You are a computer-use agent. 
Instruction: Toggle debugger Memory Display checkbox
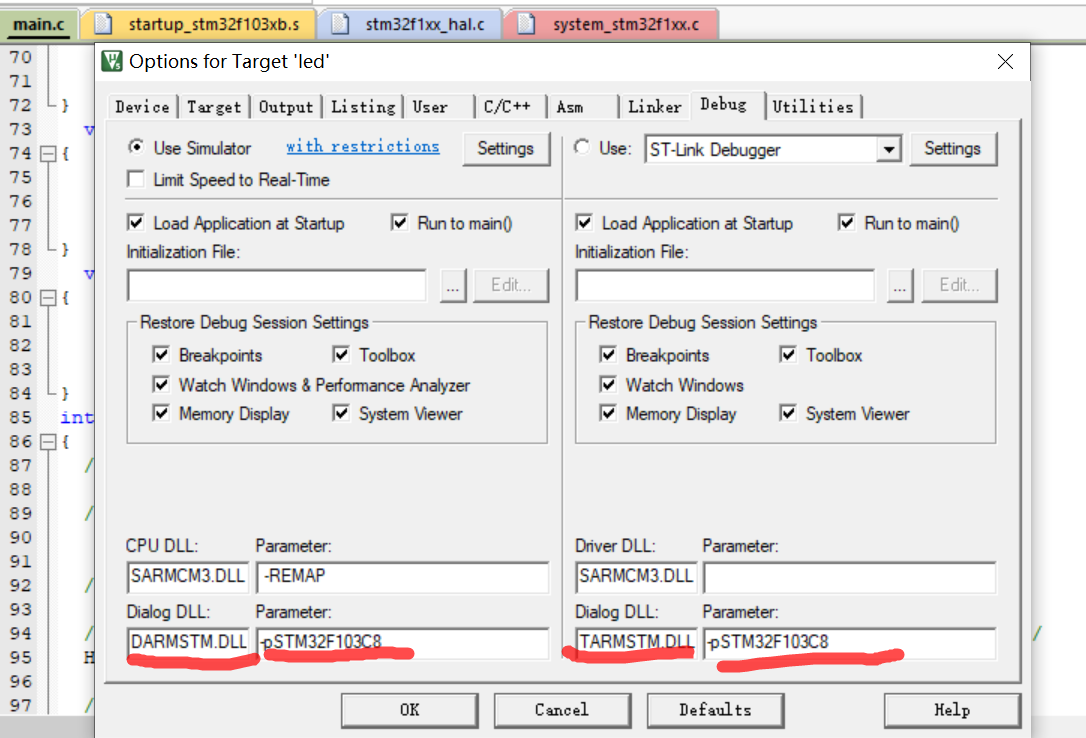pyautogui.click(x=608, y=413)
